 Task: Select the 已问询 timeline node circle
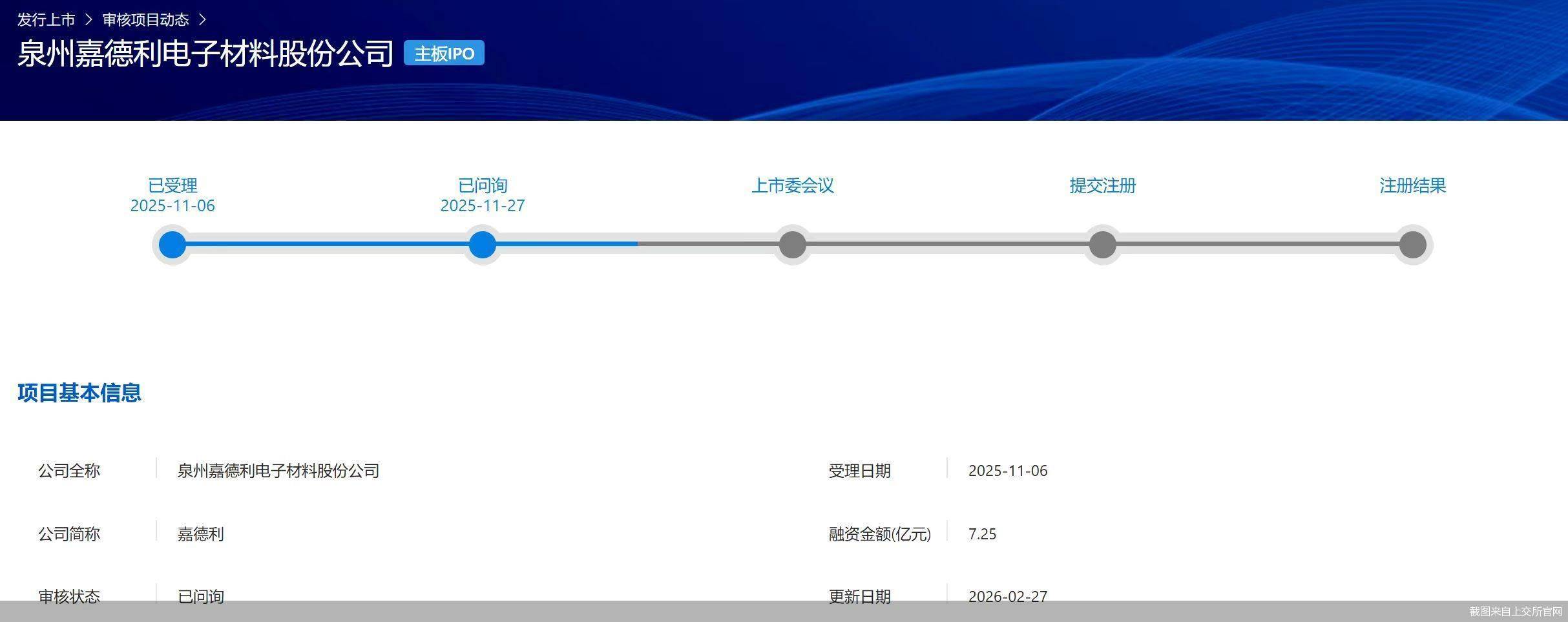click(x=482, y=245)
